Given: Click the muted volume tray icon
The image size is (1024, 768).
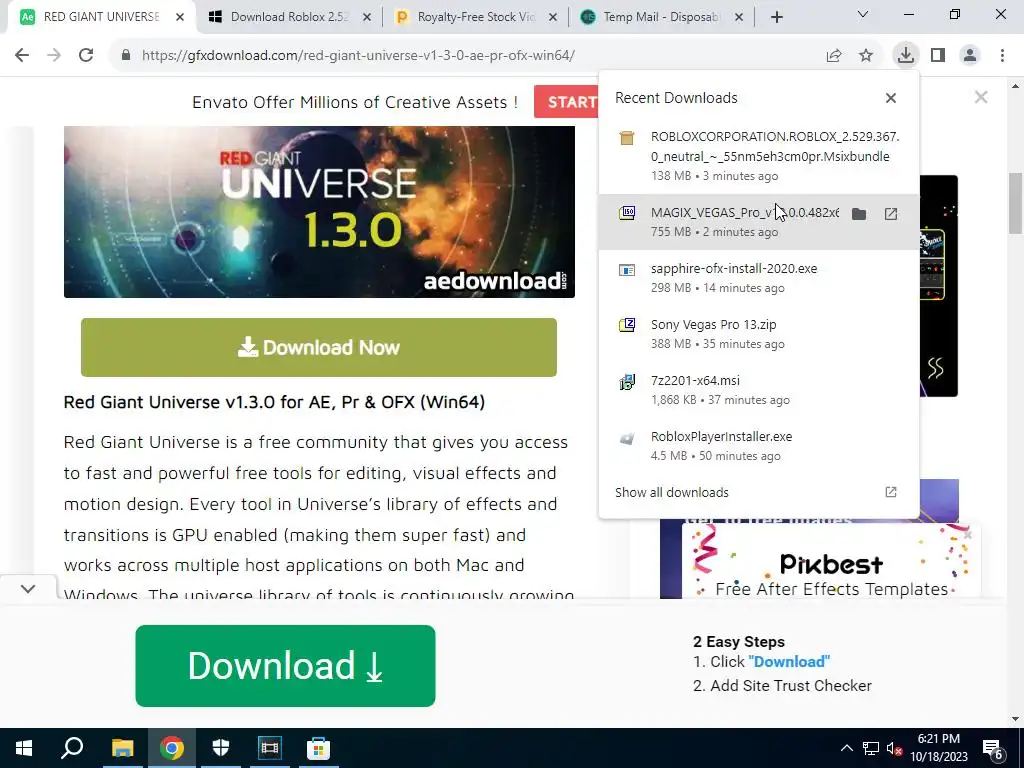Looking at the screenshot, I should click(x=895, y=748).
